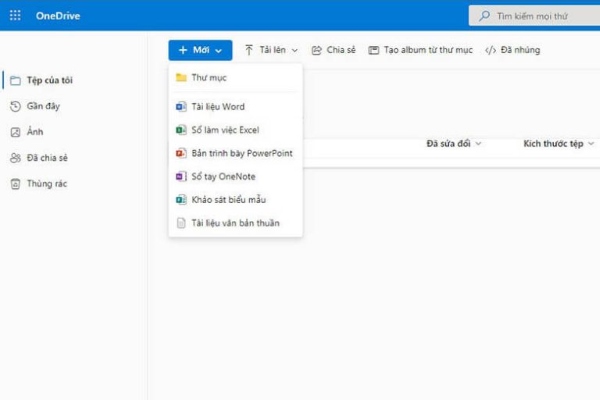Click the Thùng rác trash icon
This screenshot has width=600, height=400.
pos(15,184)
